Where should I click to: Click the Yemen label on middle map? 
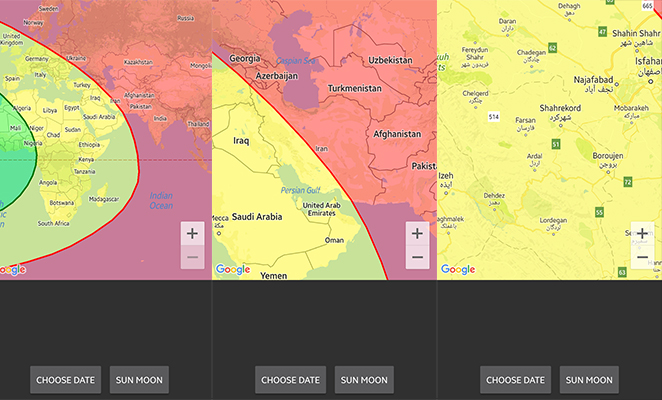pos(274,276)
